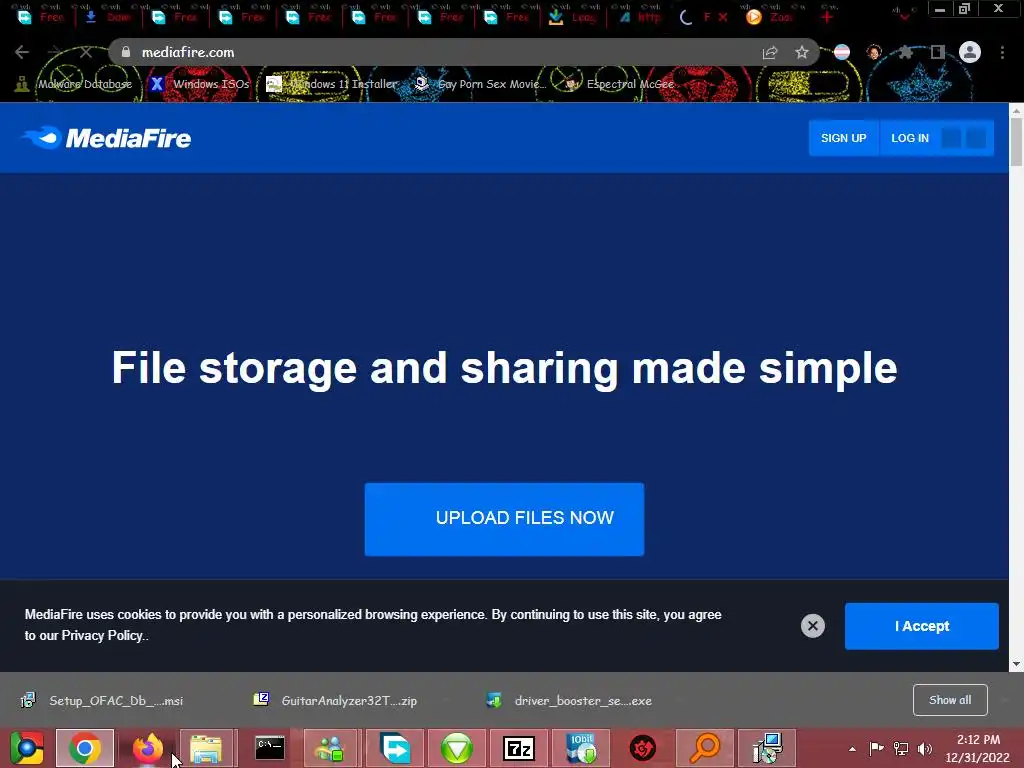Open the Privacy Policy link
1024x768 pixels.
coord(102,635)
